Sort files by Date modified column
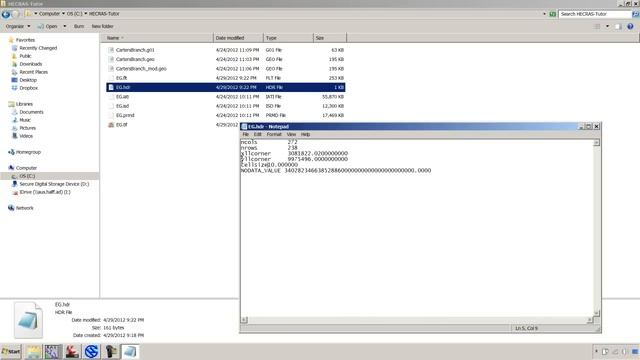This screenshot has width=640, height=360. pos(238,38)
